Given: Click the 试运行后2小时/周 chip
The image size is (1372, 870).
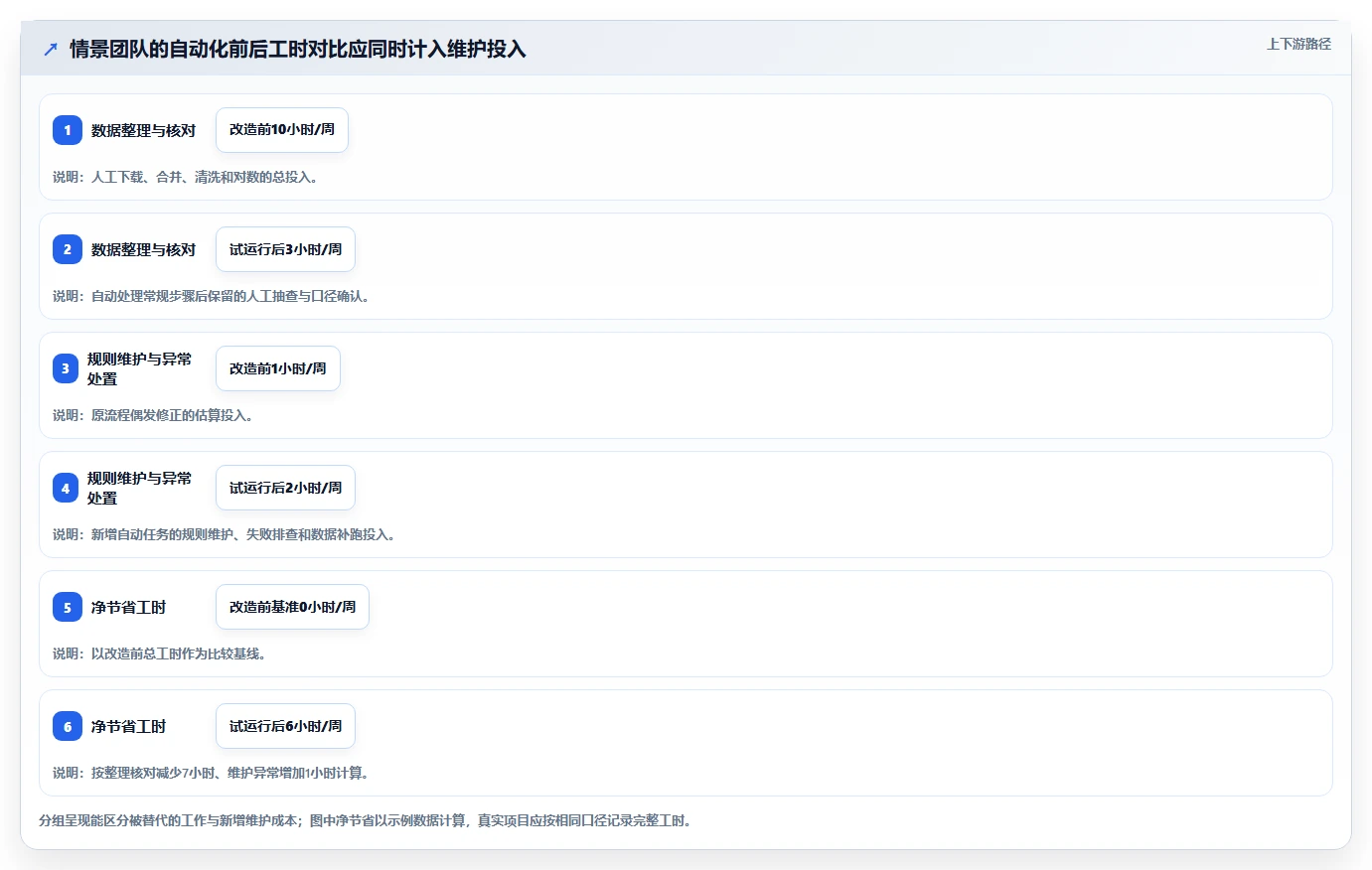Looking at the screenshot, I should click(285, 488).
